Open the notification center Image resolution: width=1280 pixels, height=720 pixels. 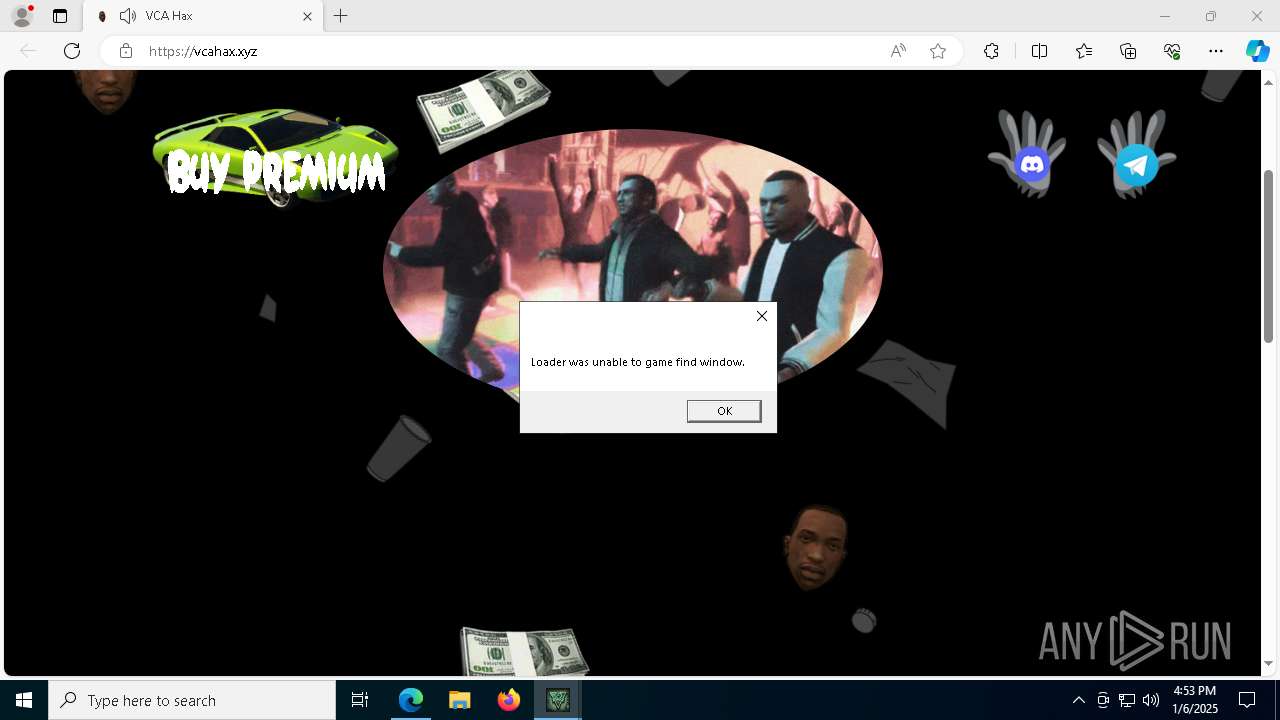(1247, 700)
